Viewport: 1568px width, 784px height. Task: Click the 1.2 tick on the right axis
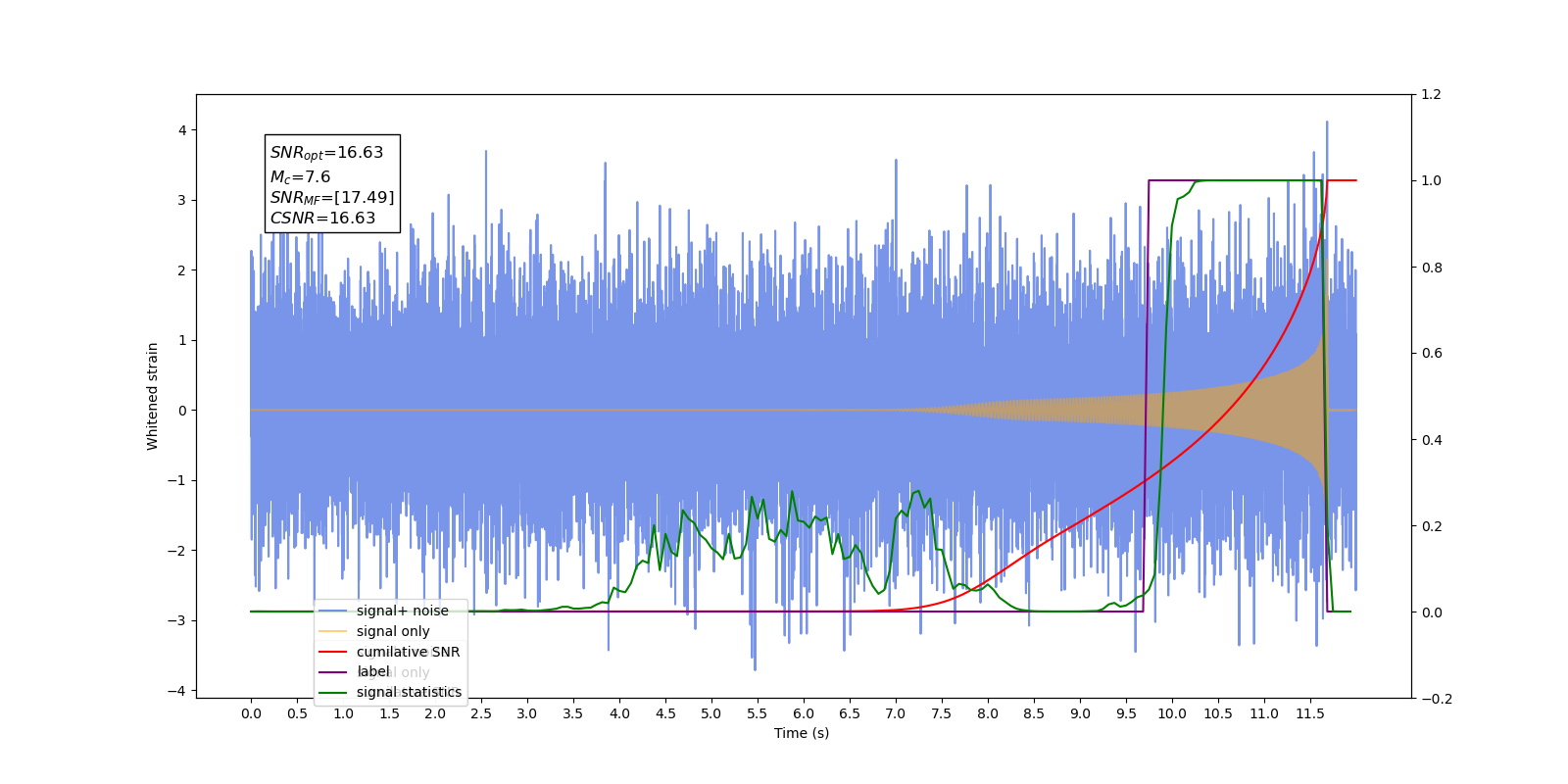pos(1432,95)
